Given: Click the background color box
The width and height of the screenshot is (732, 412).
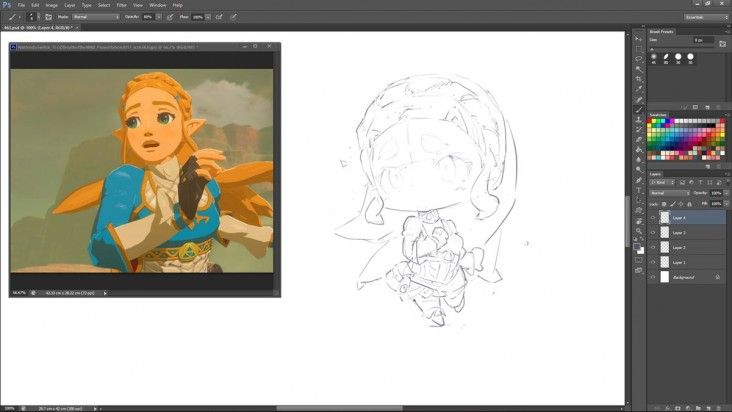Looking at the screenshot, I should 641,251.
